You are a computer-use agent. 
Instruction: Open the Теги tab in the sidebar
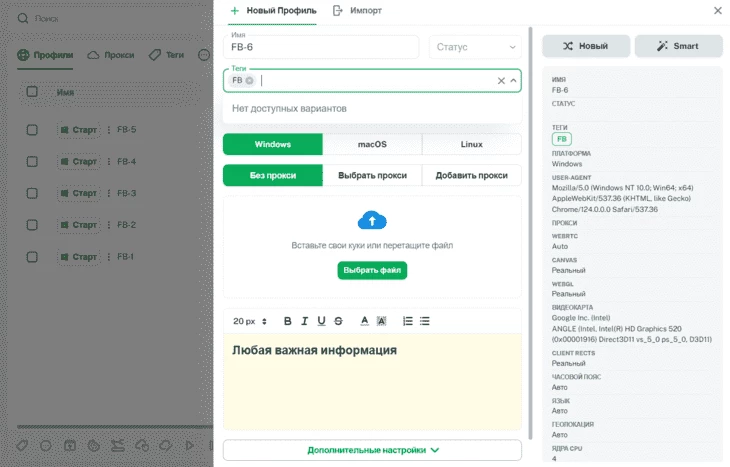[x=166, y=55]
